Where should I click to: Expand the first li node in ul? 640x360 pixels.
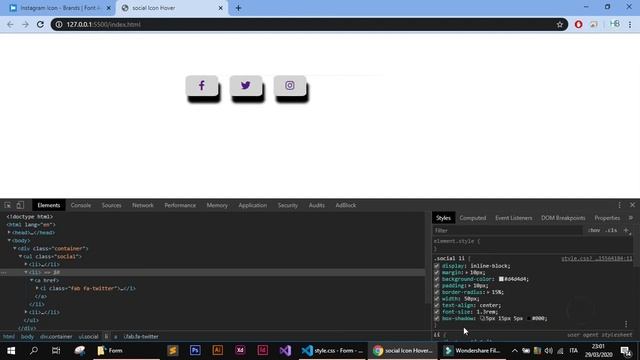point(26,264)
